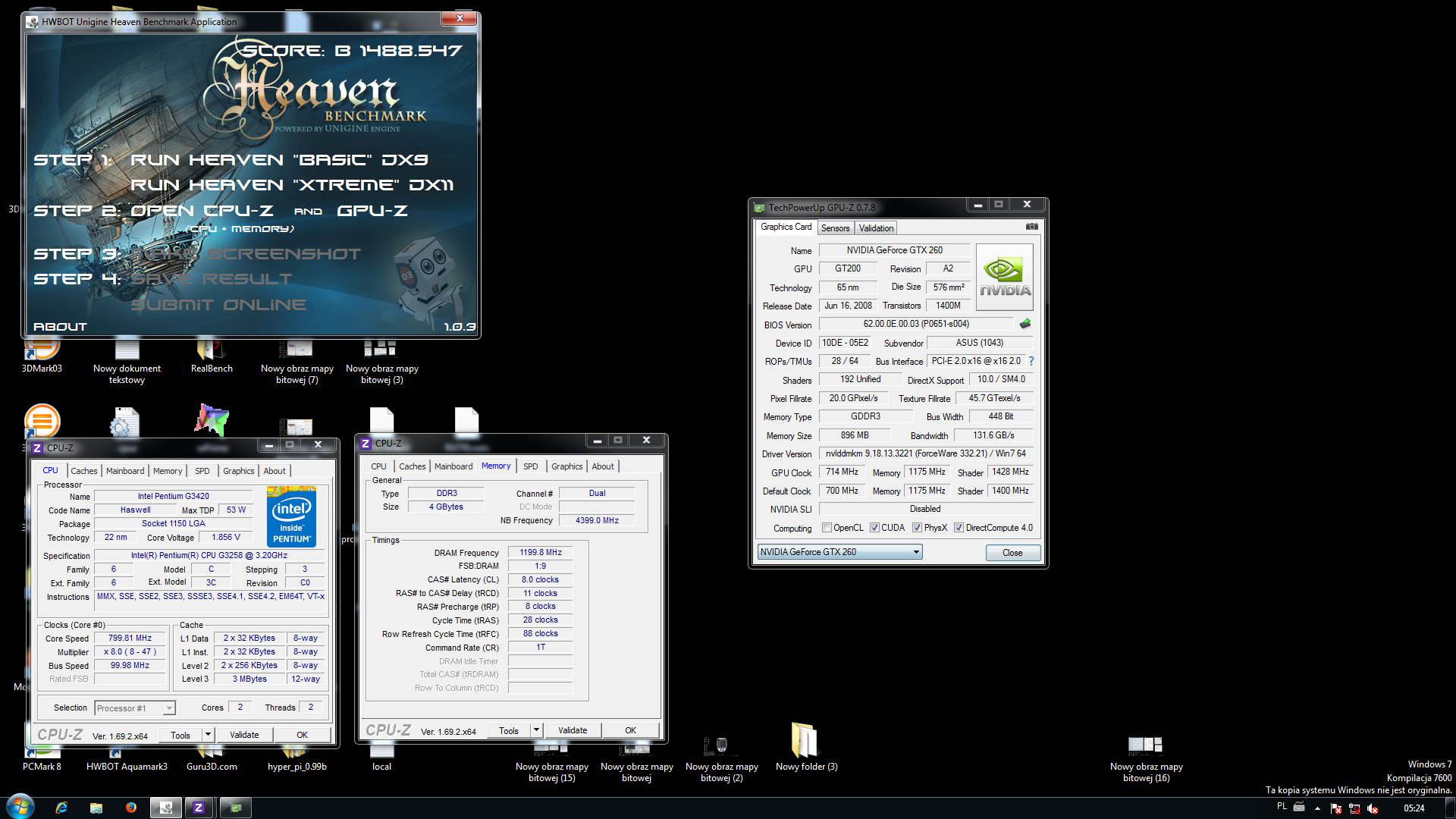
Task: Click the NVIDIA logo in GPU-Z
Action: click(x=1005, y=277)
